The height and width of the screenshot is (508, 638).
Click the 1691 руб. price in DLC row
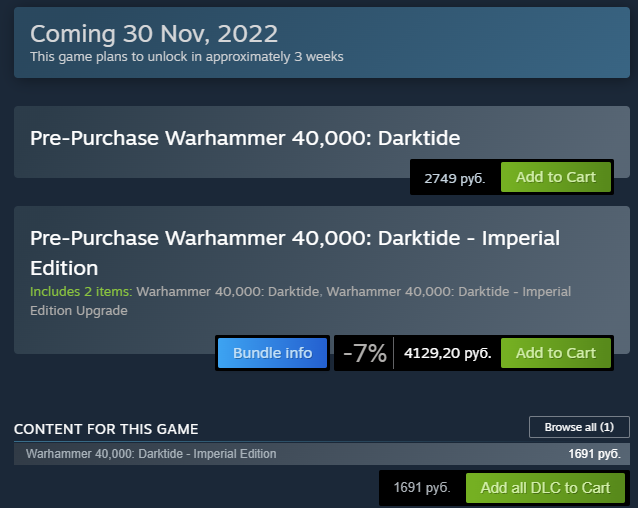[594, 454]
